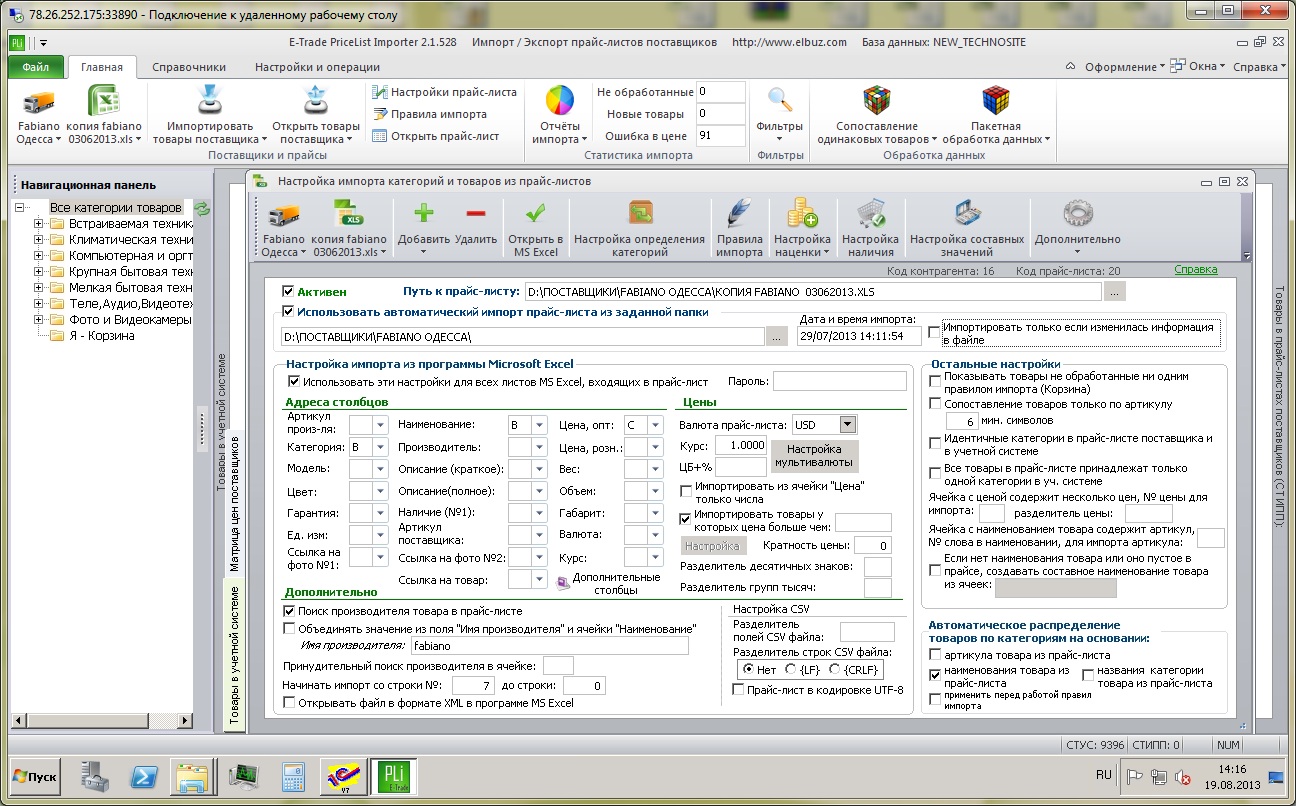
Task: Click Дополнительные столбцы icon
Action: [564, 582]
